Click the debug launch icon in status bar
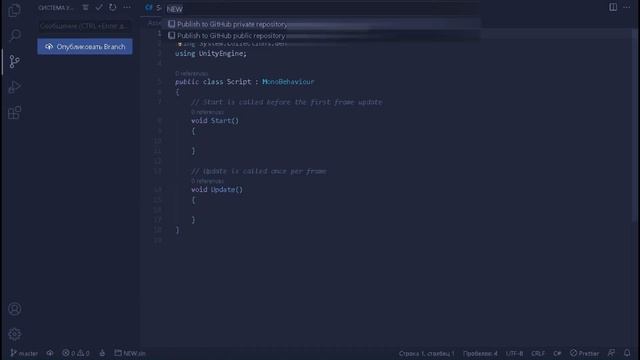640x360 pixels. point(102,353)
